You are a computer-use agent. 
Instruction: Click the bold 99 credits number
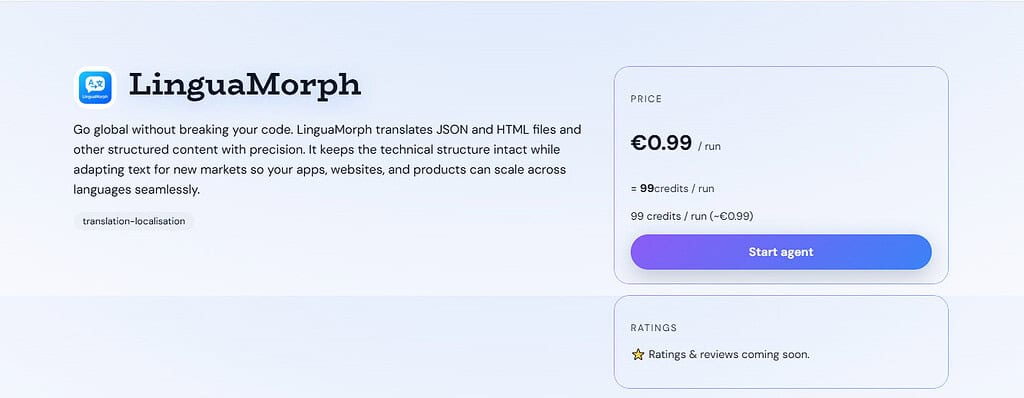point(647,188)
